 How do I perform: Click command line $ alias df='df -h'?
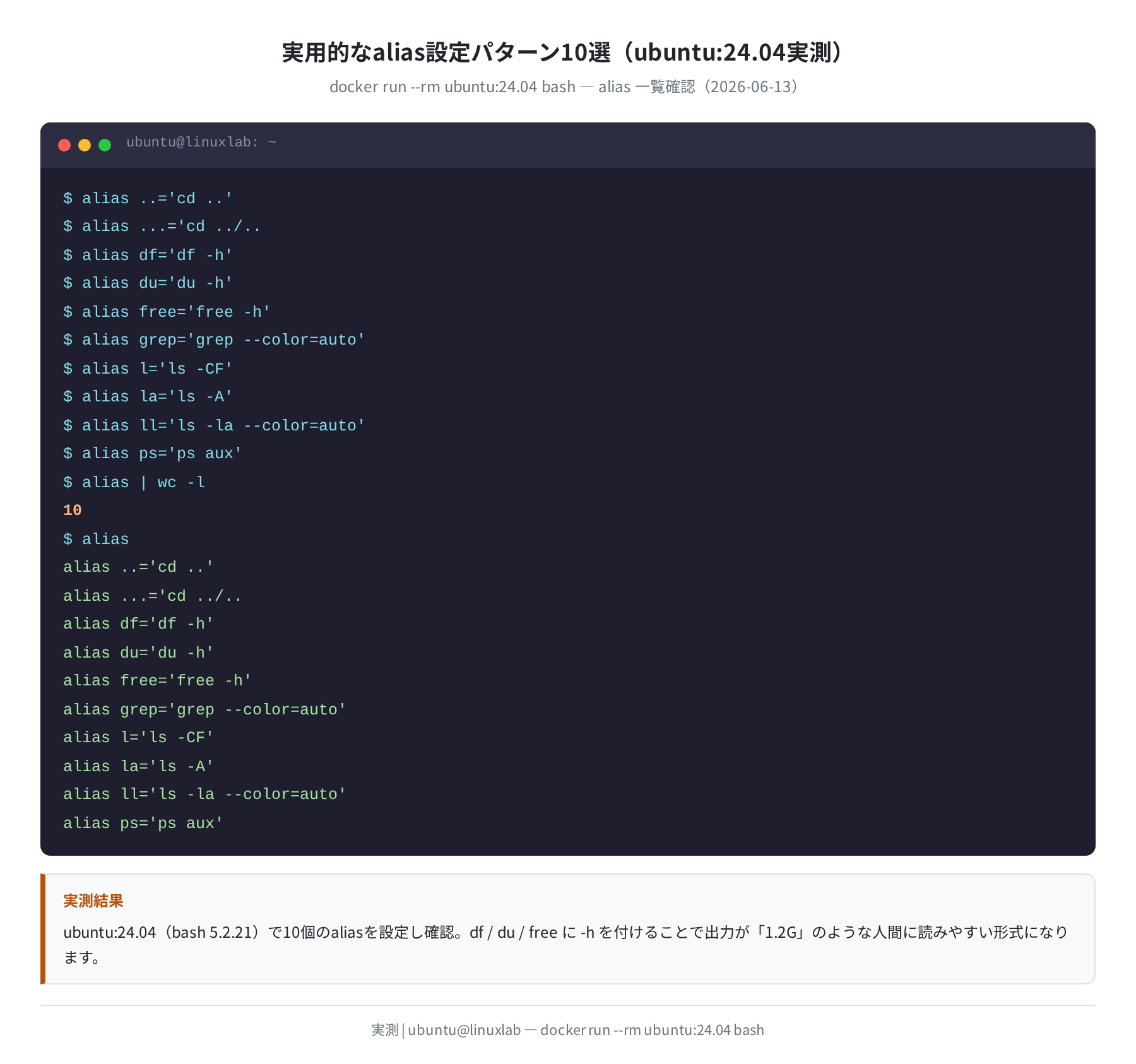point(148,255)
